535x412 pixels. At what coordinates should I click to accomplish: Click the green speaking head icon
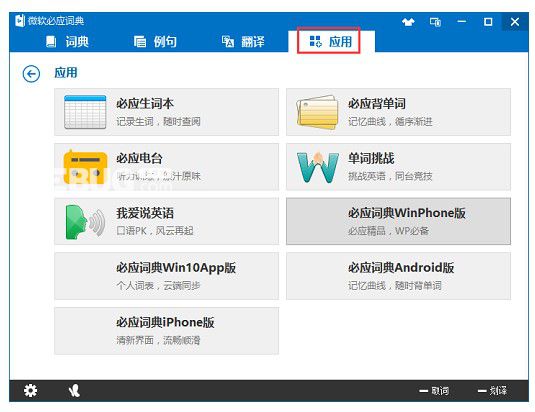[85, 222]
